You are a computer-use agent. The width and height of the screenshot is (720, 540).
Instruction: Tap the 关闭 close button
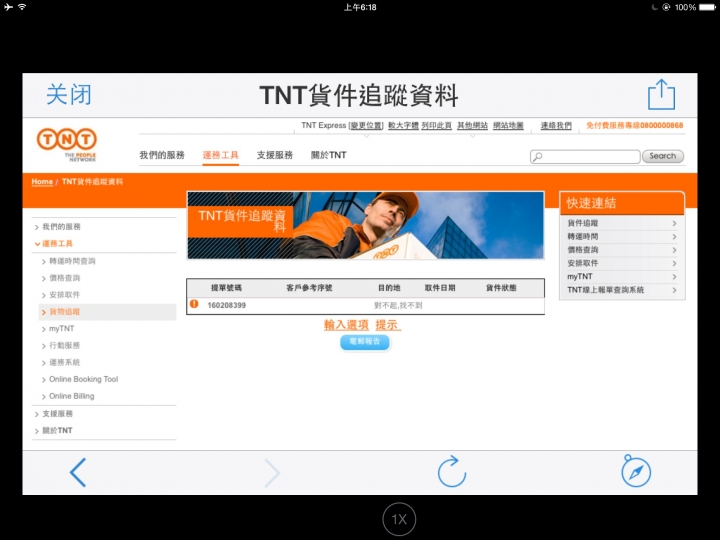[x=69, y=95]
